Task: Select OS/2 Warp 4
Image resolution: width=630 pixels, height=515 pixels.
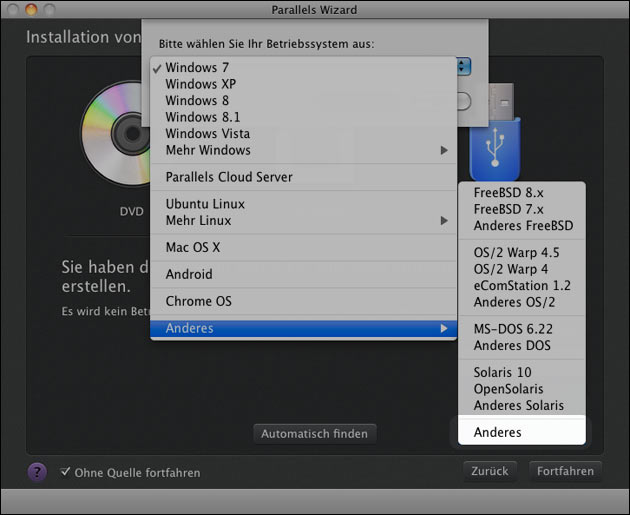Action: (x=522, y=269)
